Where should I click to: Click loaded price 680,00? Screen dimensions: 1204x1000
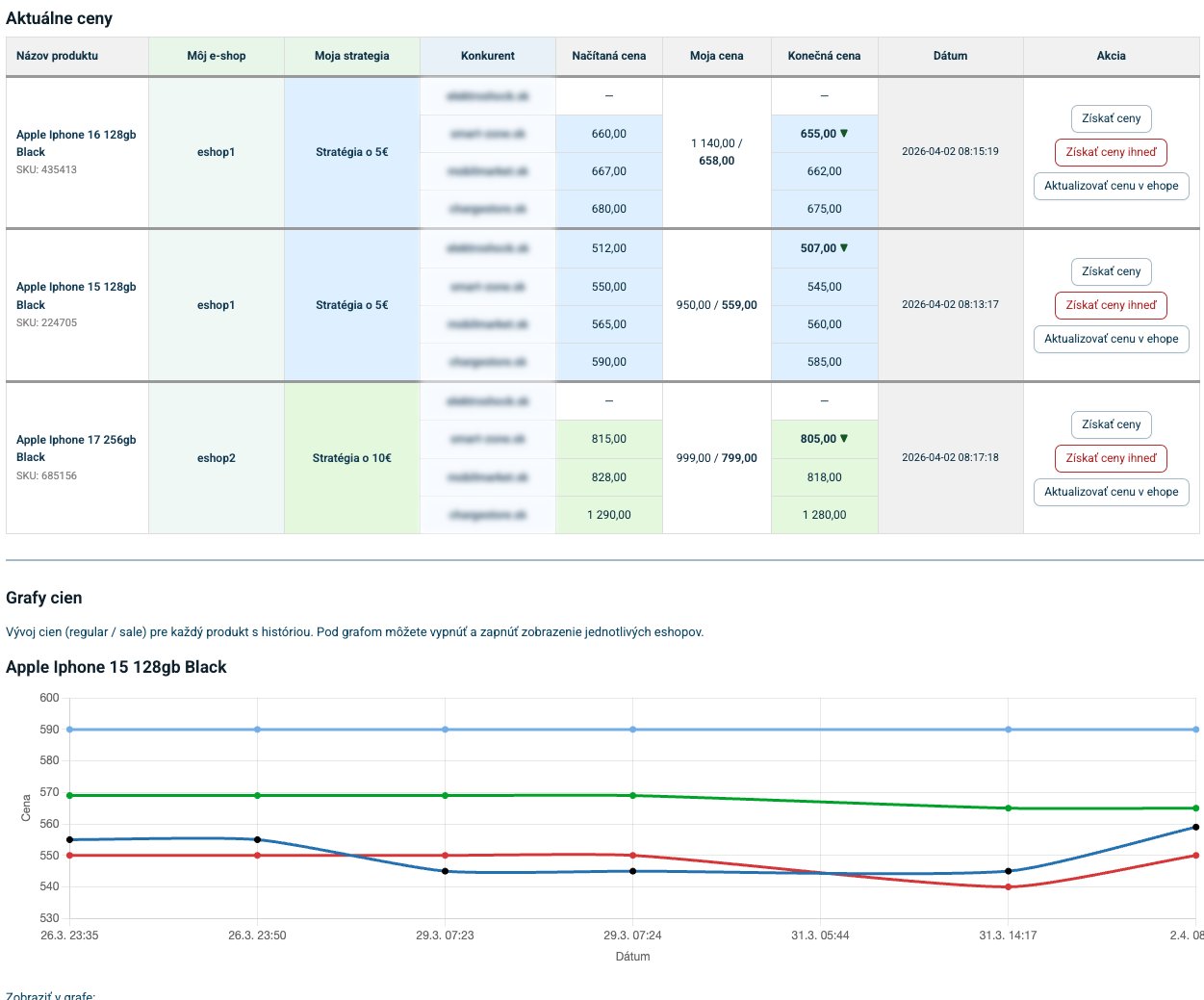pyautogui.click(x=609, y=209)
